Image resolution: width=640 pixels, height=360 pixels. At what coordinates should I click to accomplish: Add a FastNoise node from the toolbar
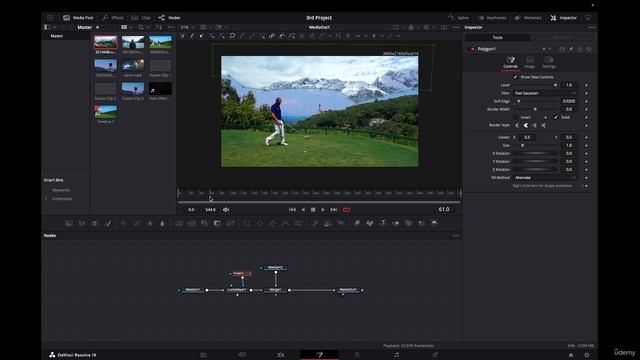pyautogui.click(x=82, y=223)
